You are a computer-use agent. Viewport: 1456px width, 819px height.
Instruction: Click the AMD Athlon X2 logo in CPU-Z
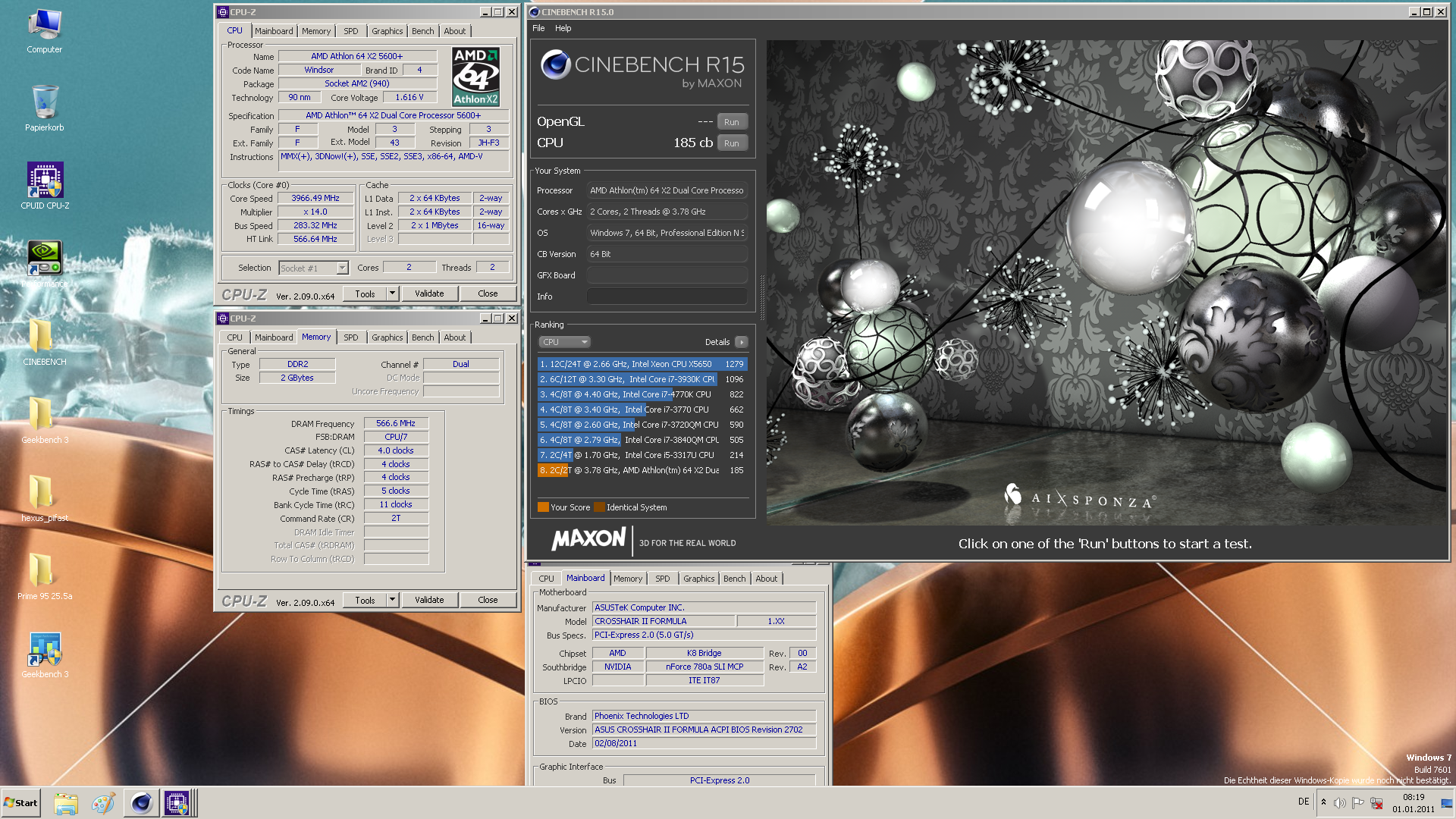(x=475, y=77)
